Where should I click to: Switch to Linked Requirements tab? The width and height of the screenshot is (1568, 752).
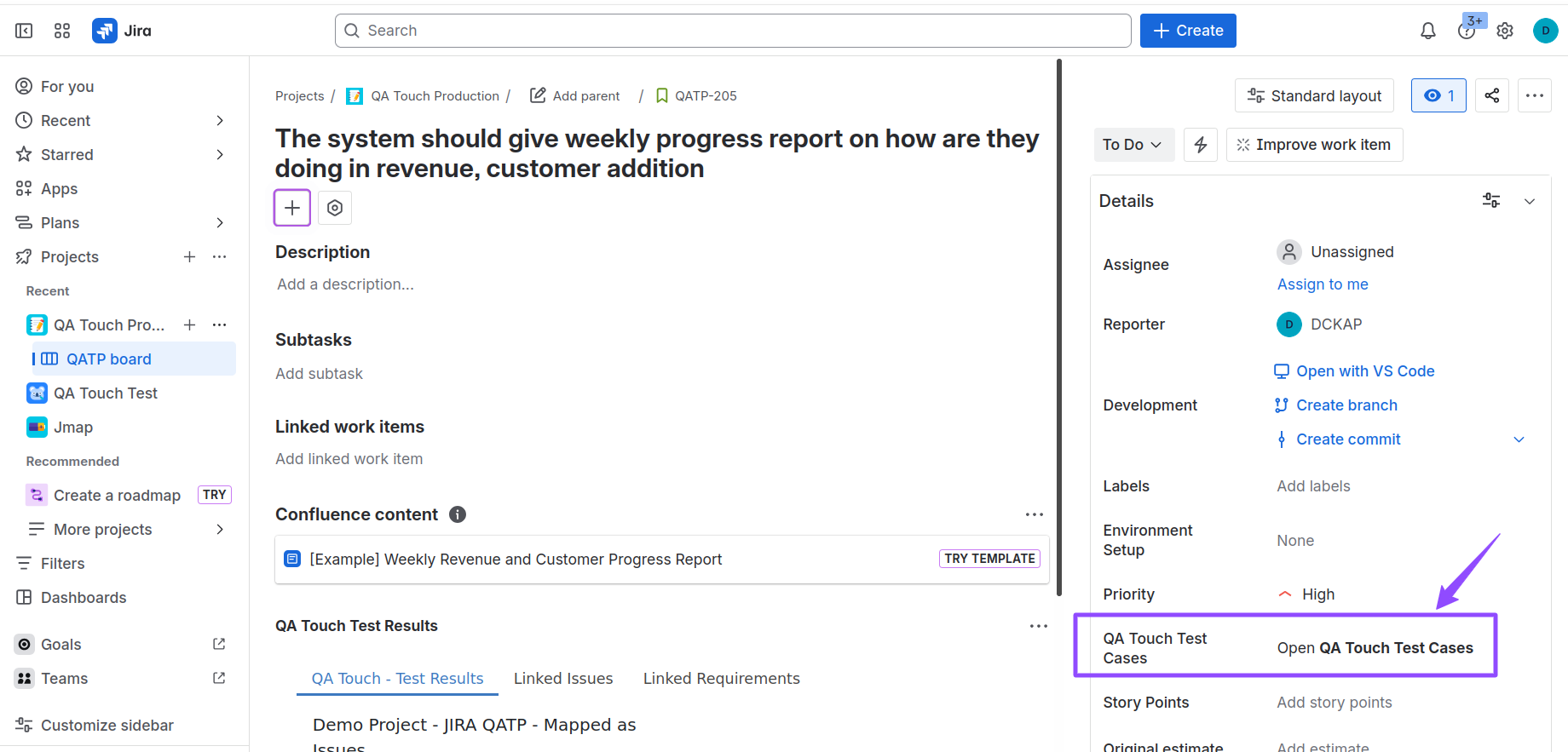tap(721, 679)
